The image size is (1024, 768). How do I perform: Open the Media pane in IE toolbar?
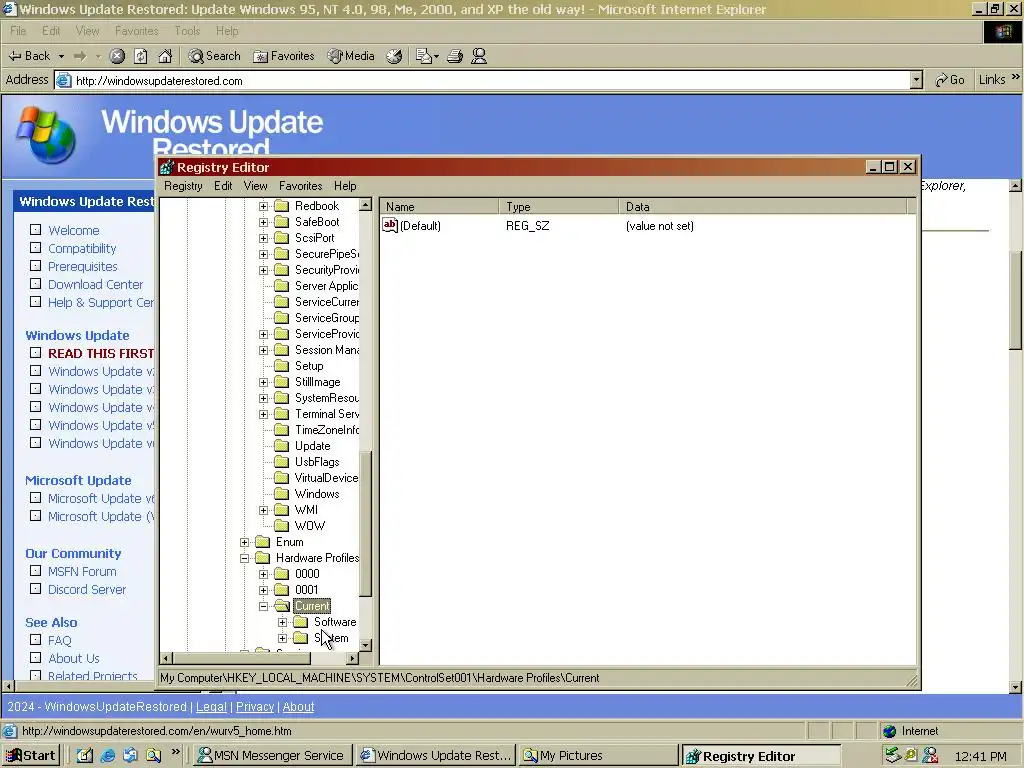[351, 56]
